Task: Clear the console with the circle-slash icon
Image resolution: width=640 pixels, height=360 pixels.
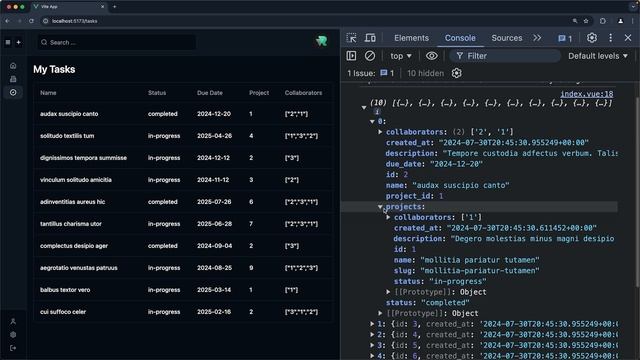Action: [370, 56]
